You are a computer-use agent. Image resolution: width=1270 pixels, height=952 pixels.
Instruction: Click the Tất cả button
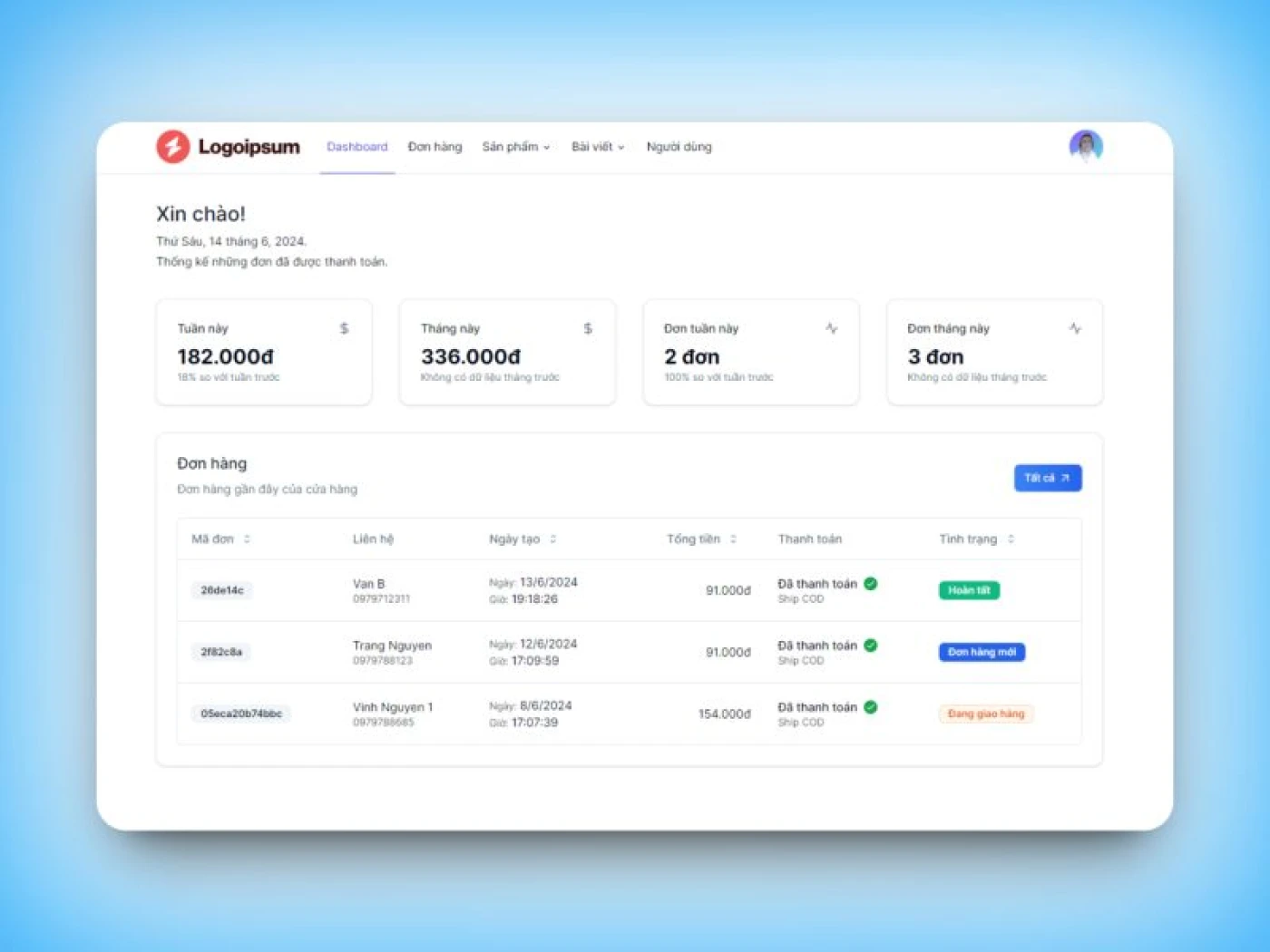(1047, 478)
